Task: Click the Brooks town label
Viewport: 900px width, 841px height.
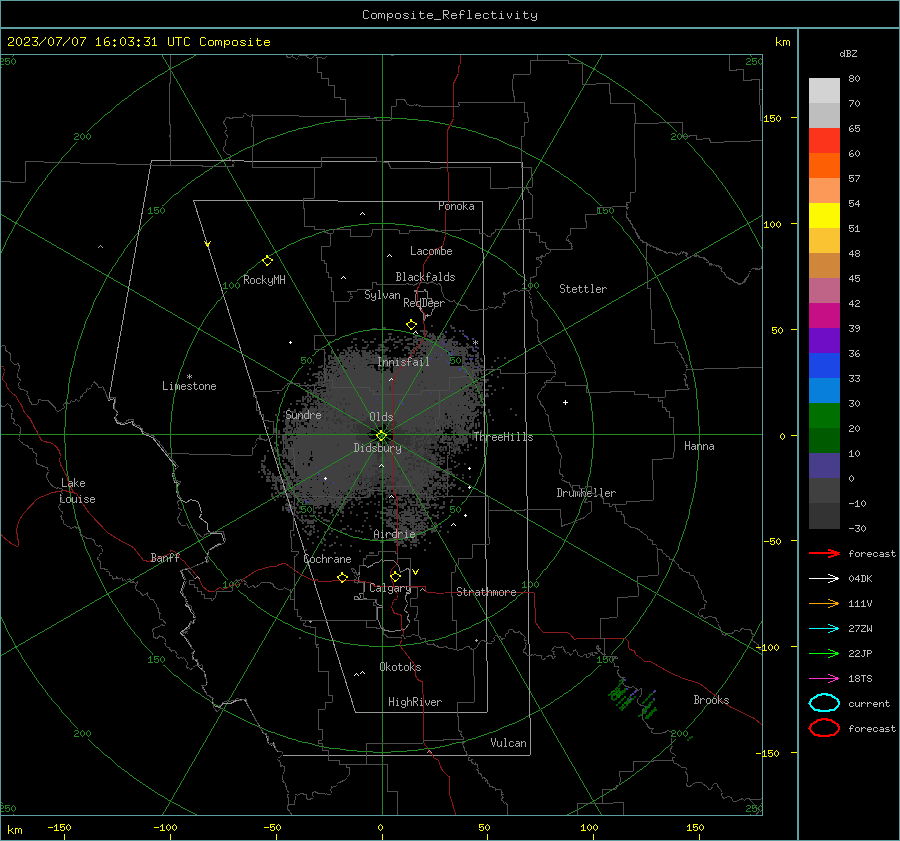Action: click(711, 700)
